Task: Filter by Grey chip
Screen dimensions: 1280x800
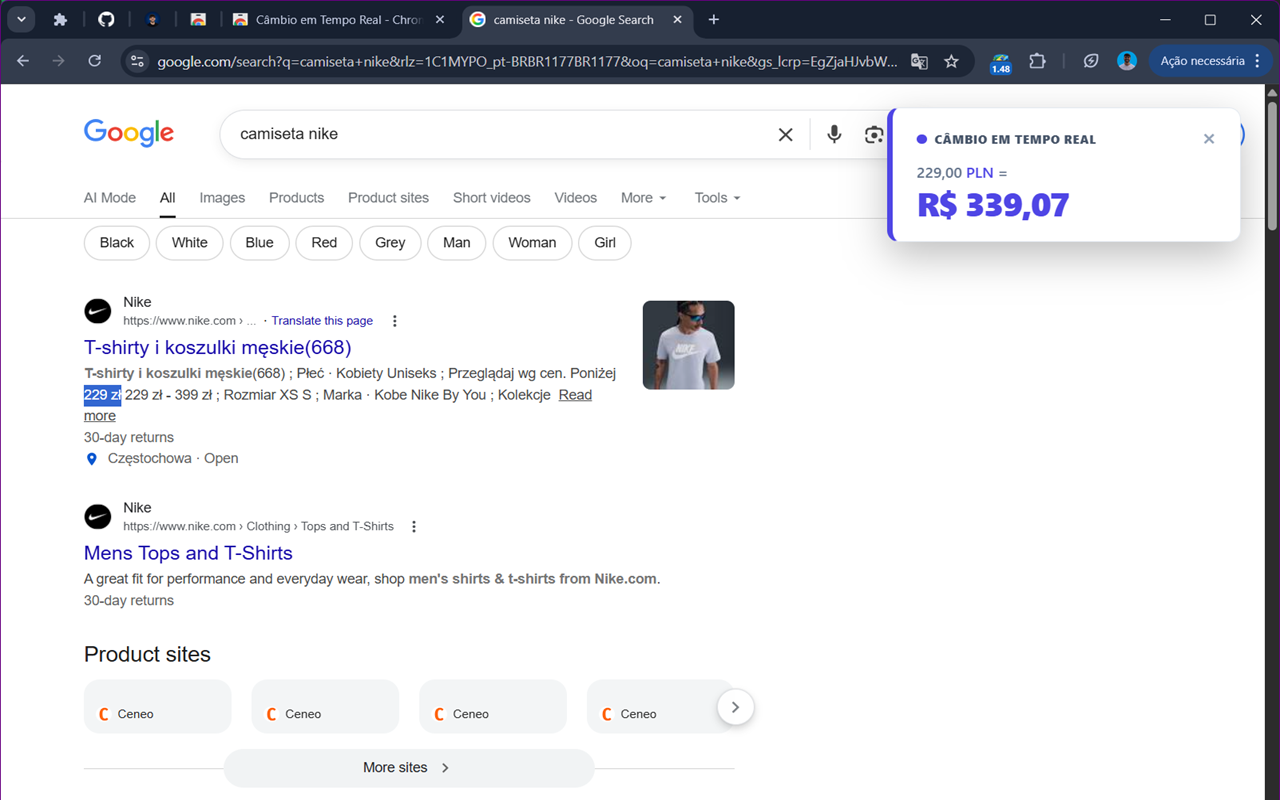Action: click(390, 243)
